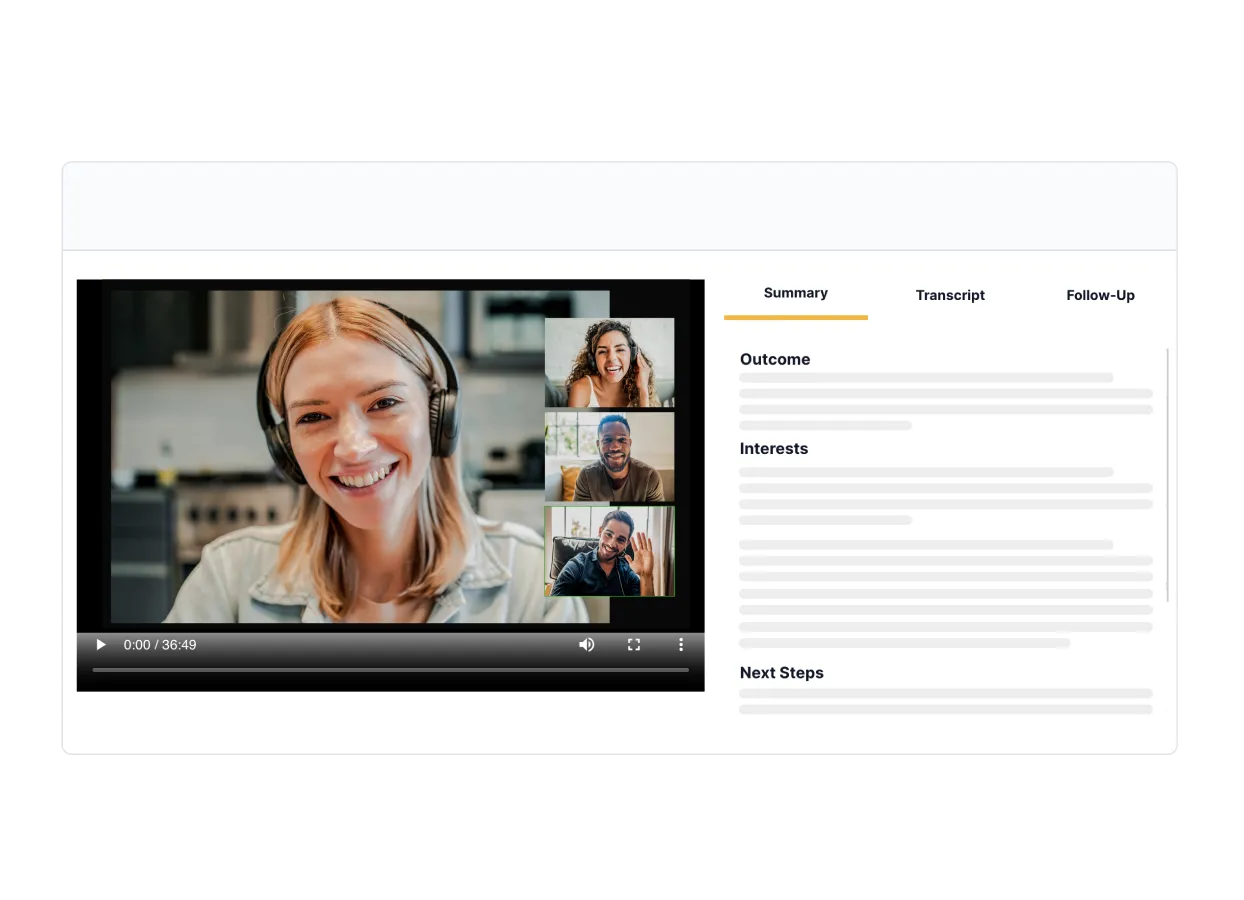Viewport: 1244px width, 900px height.
Task: Click the Outcome heading
Action: pyautogui.click(x=775, y=359)
